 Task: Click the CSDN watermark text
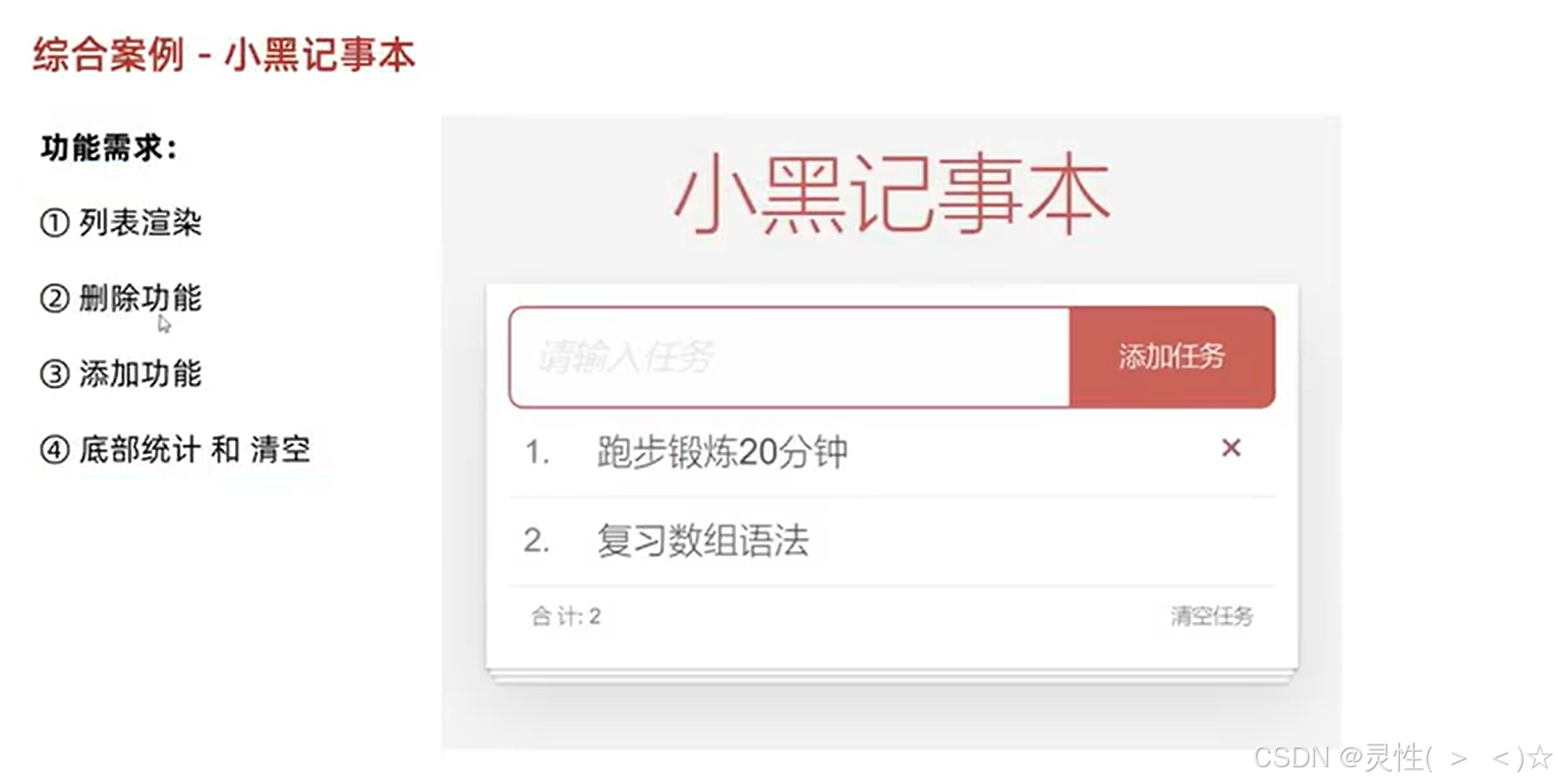point(1396,758)
